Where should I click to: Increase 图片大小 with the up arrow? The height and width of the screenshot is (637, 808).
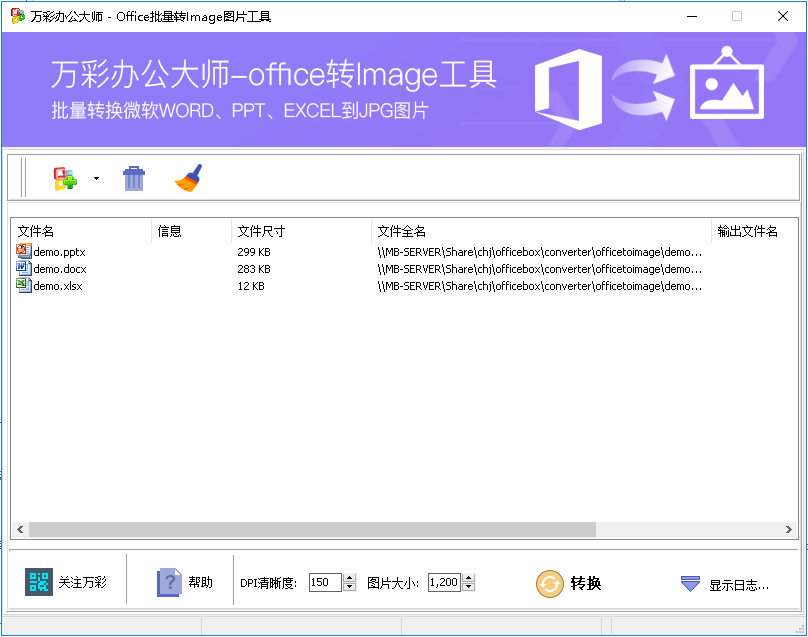click(468, 578)
